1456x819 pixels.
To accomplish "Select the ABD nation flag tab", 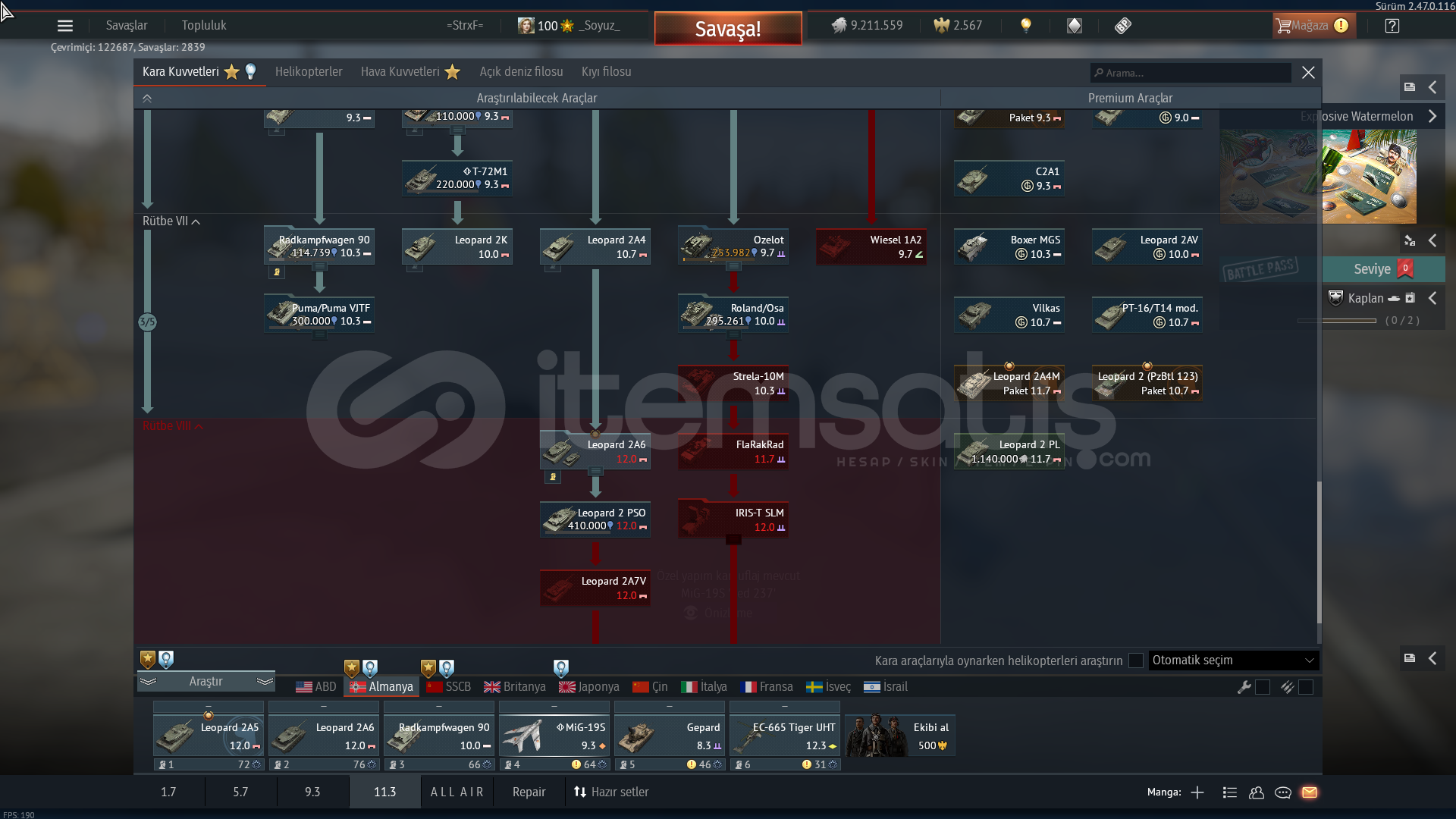I will [316, 686].
